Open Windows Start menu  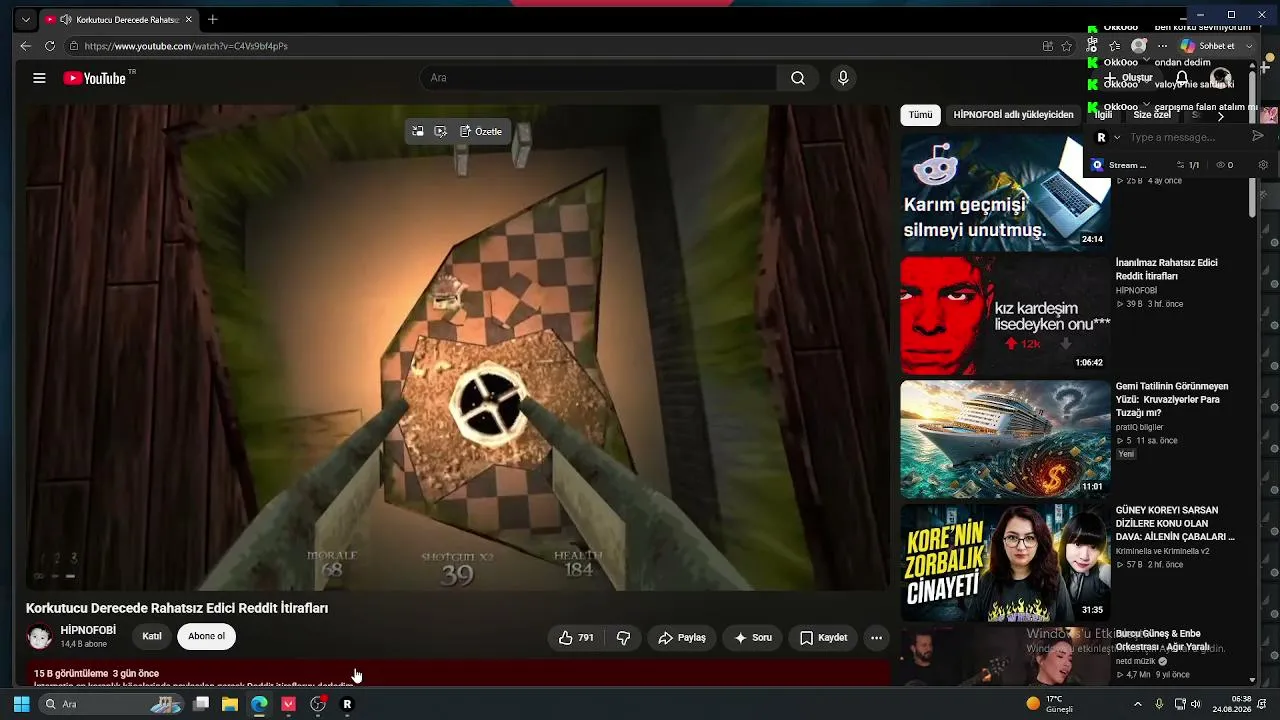point(21,704)
